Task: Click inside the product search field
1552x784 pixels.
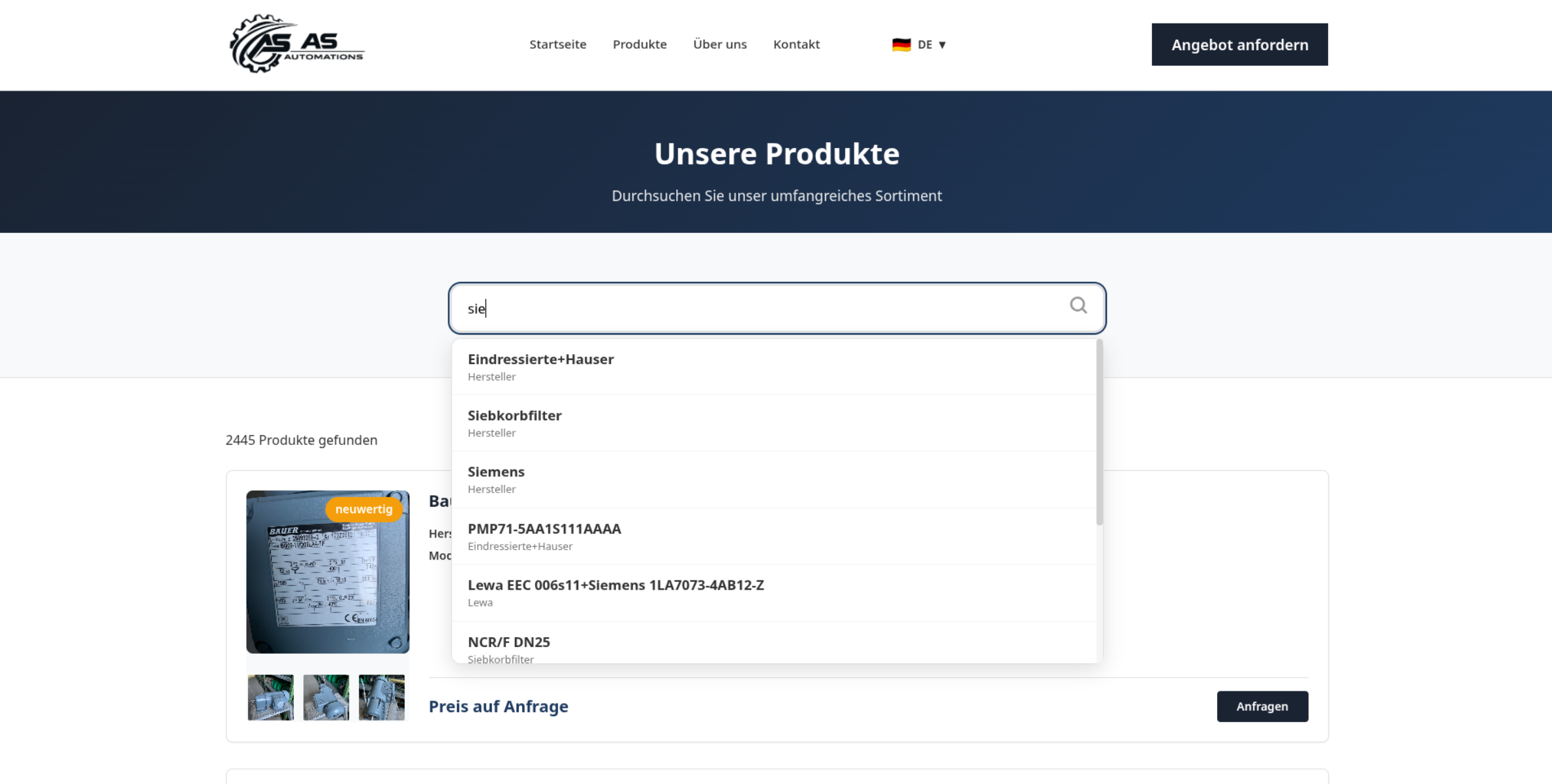Action: point(718,308)
